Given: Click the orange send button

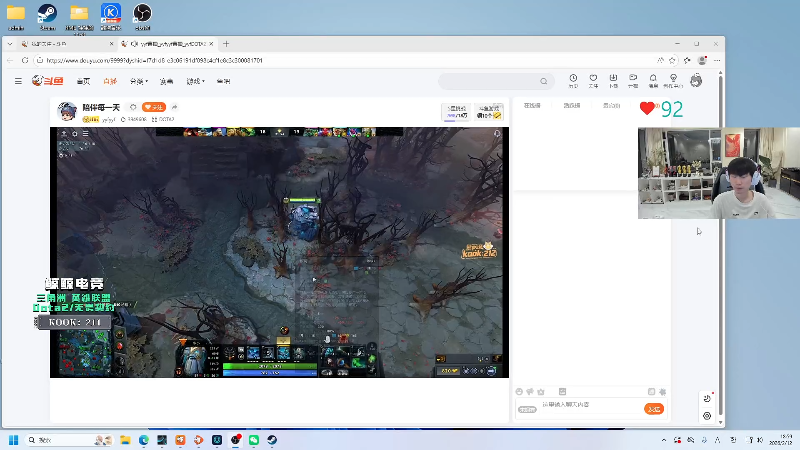Looking at the screenshot, I should tap(654, 409).
